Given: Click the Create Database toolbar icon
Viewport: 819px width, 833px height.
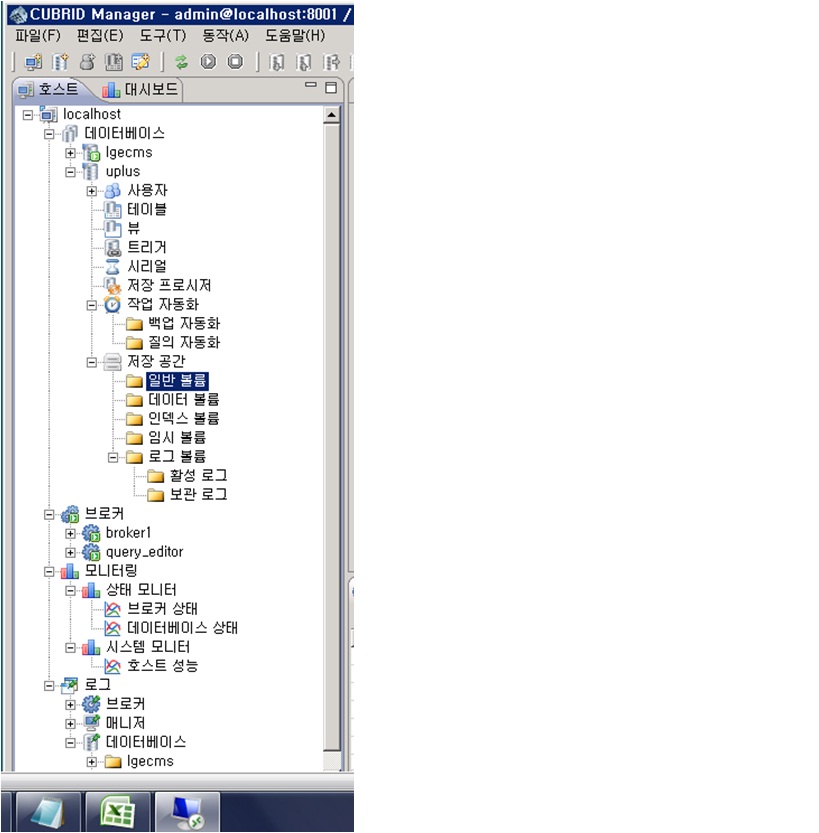Looking at the screenshot, I should click(x=60, y=62).
